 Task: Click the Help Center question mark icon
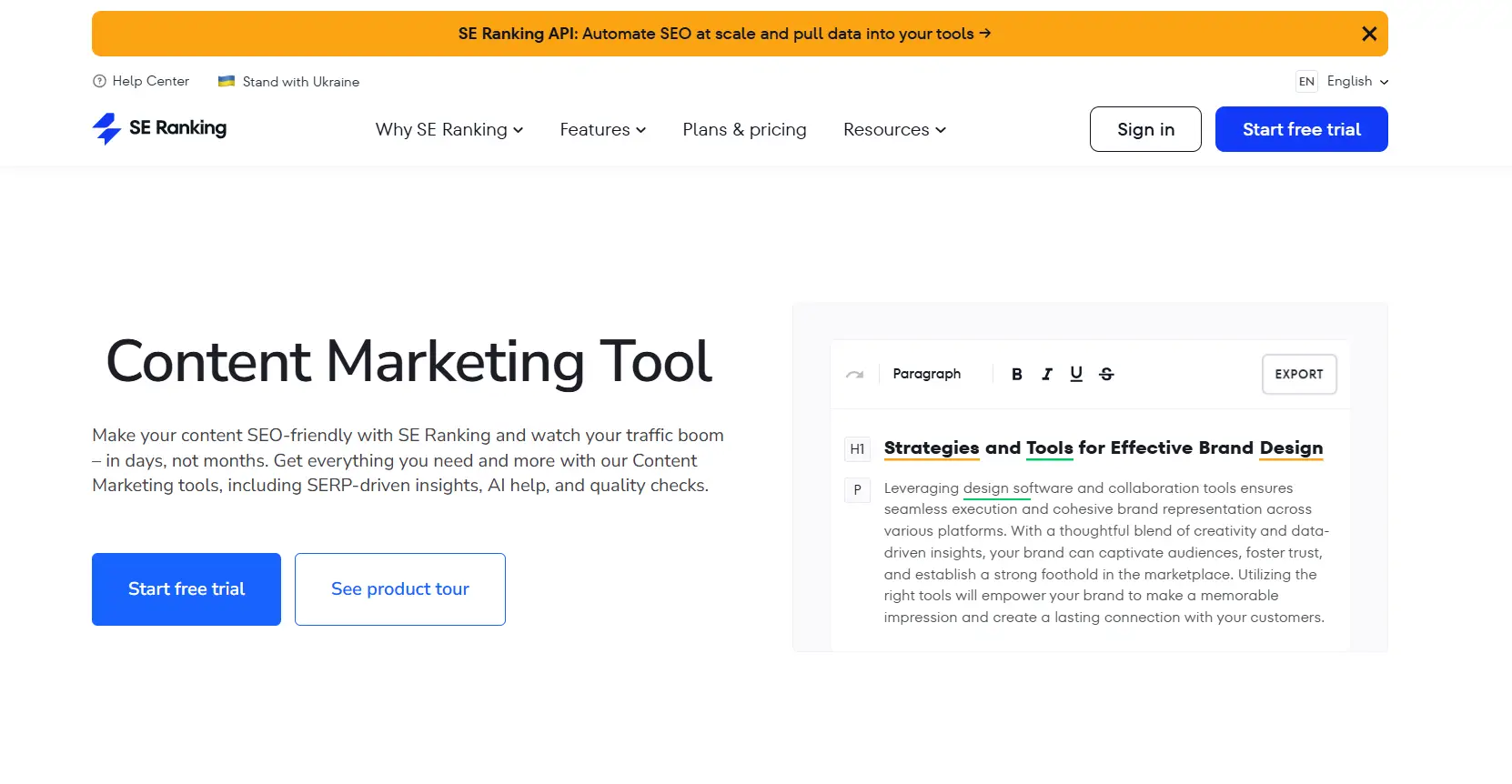tap(99, 81)
